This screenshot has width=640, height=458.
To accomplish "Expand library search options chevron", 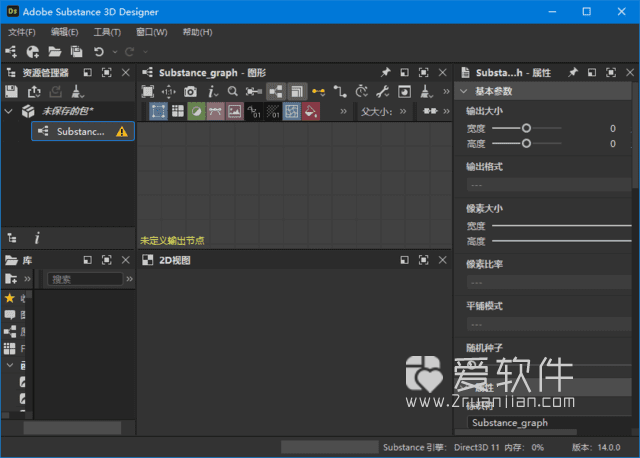I will point(129,279).
